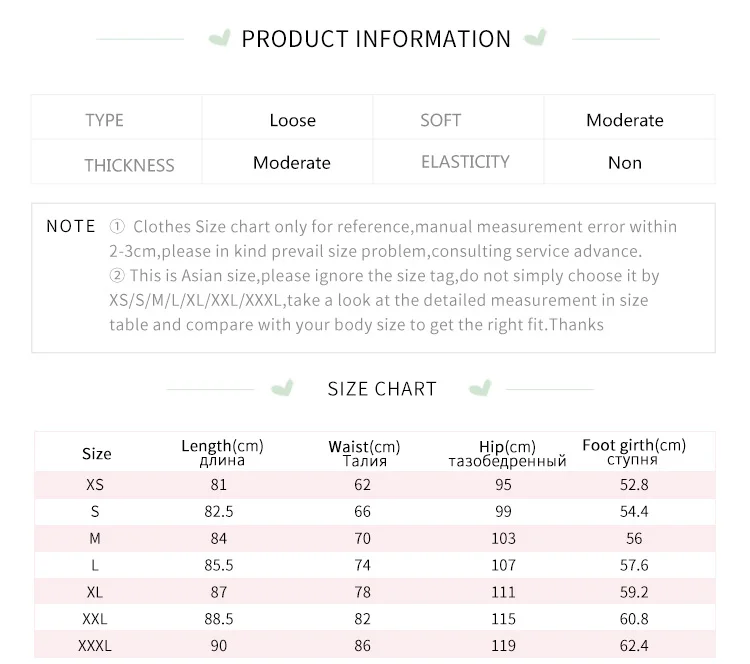Click the THICKNESS label cell

click(117, 162)
